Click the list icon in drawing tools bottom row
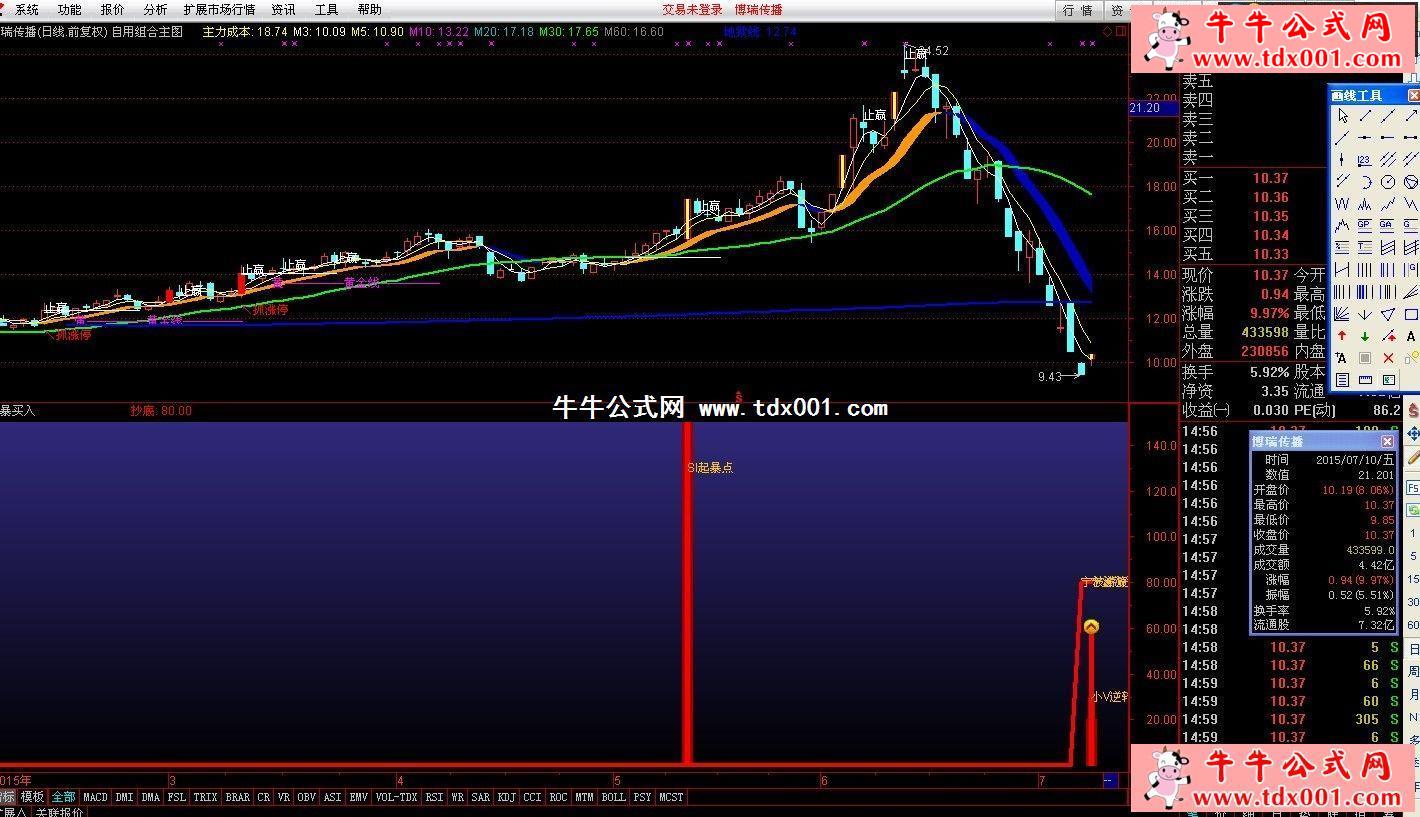1420x817 pixels. (x=1343, y=379)
